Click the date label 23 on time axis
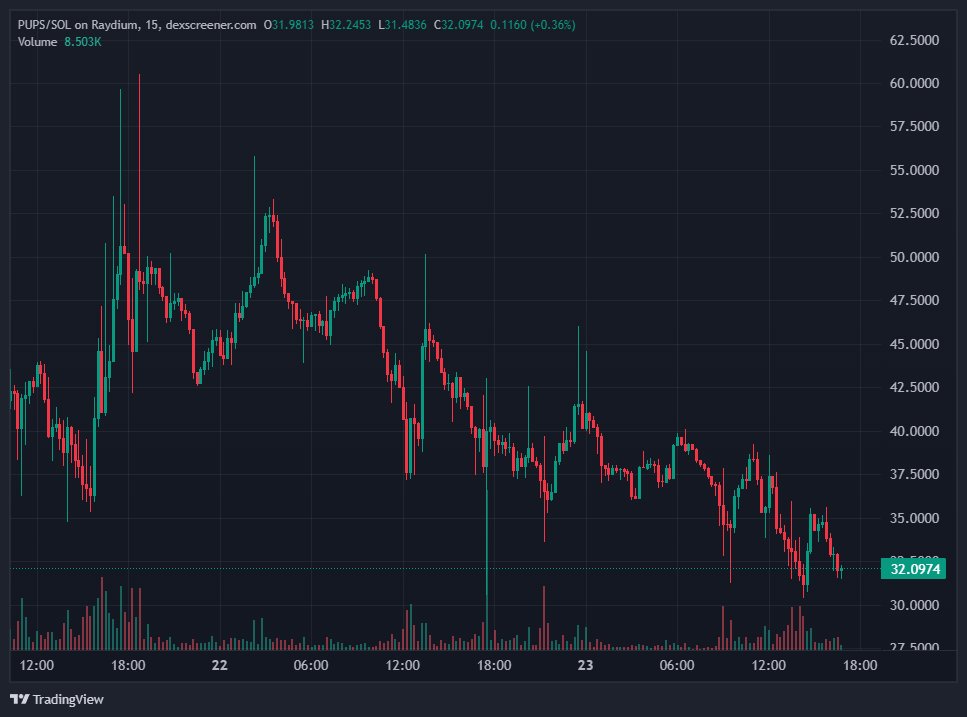Viewport: 967px width, 717px height. click(585, 665)
